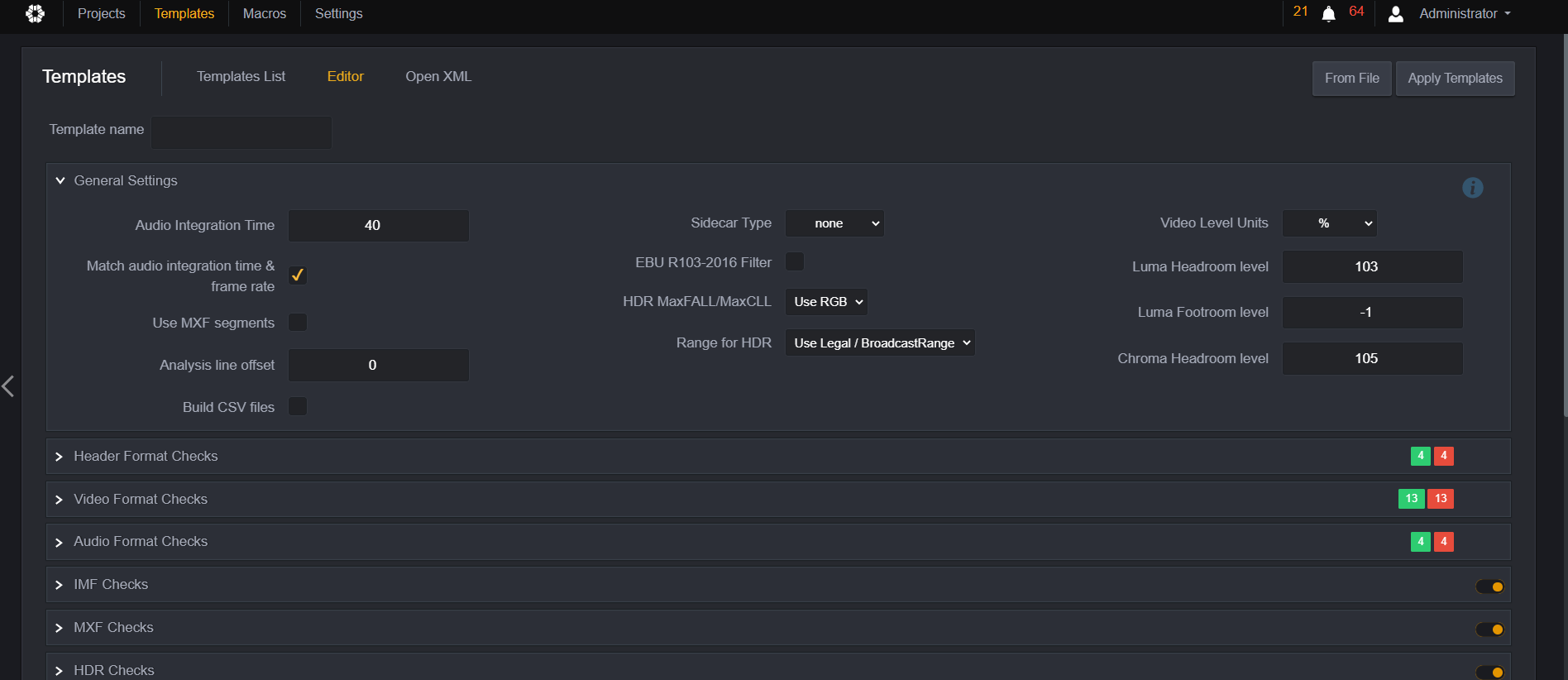Collapse the General Settings section
1568x680 pixels.
pyautogui.click(x=60, y=180)
